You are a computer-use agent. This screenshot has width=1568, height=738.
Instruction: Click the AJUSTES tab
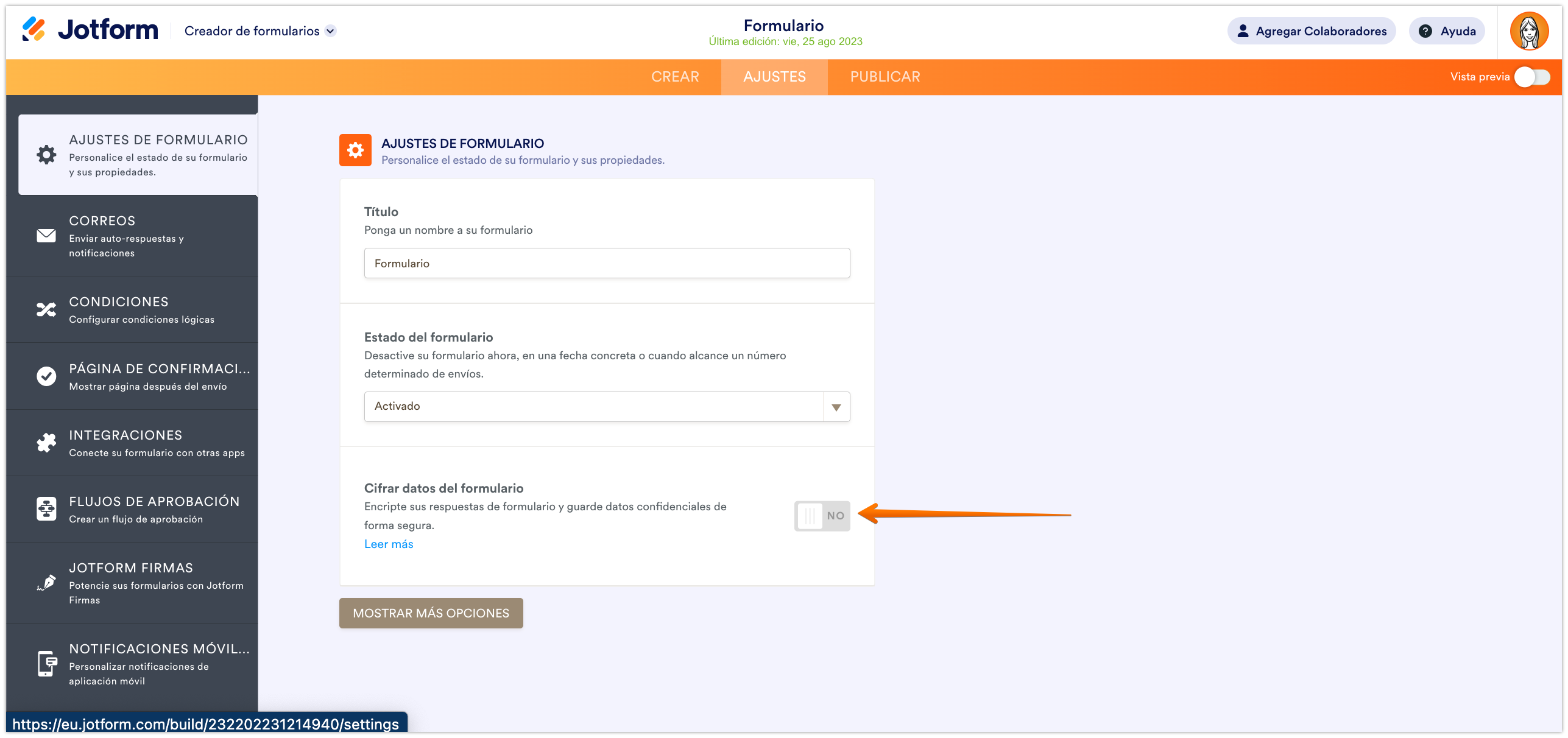774,77
